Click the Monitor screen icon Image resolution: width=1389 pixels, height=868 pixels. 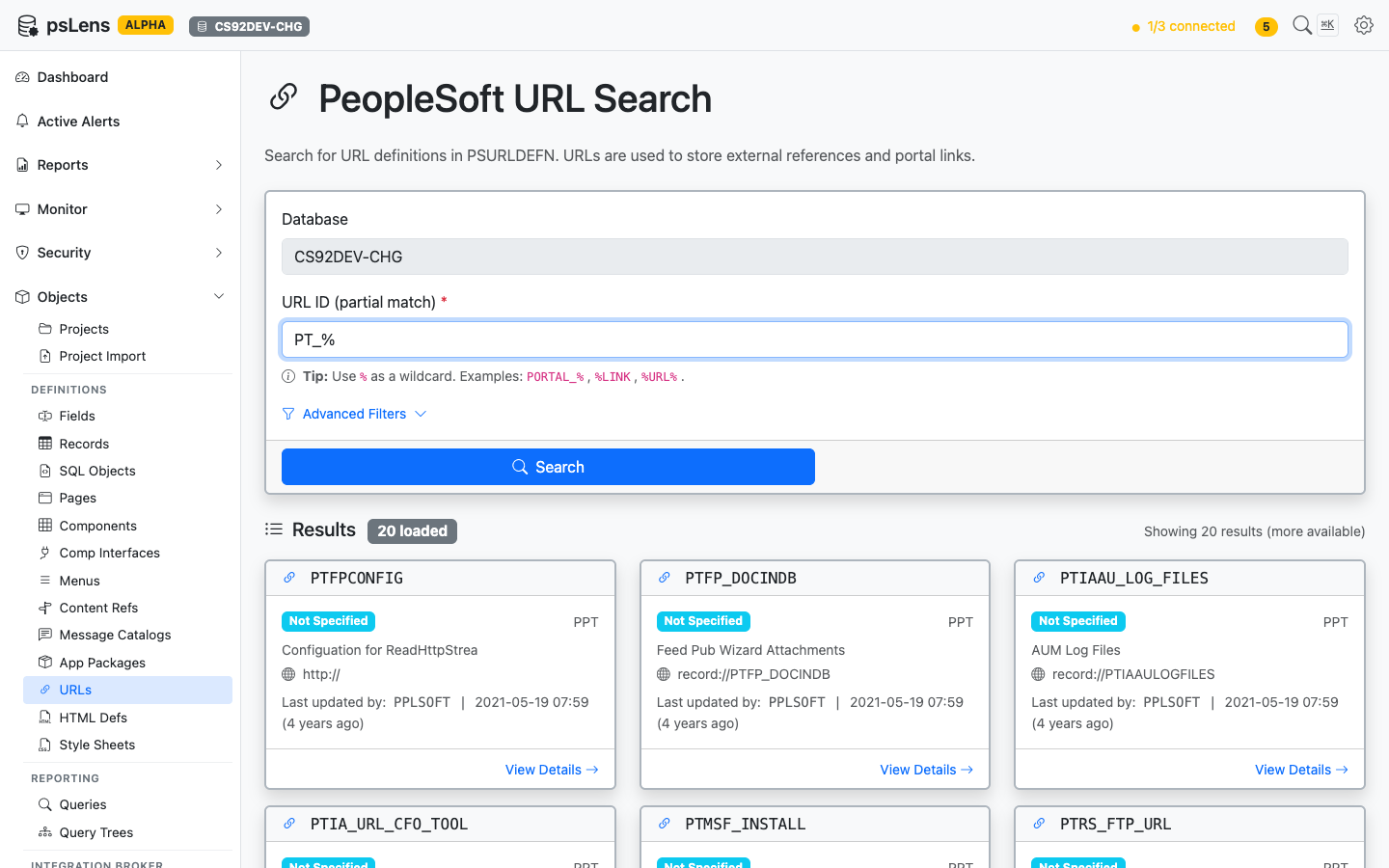coord(22,209)
